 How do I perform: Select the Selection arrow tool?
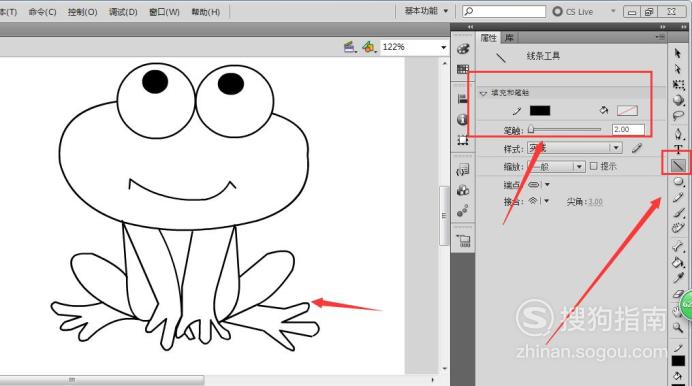678,53
